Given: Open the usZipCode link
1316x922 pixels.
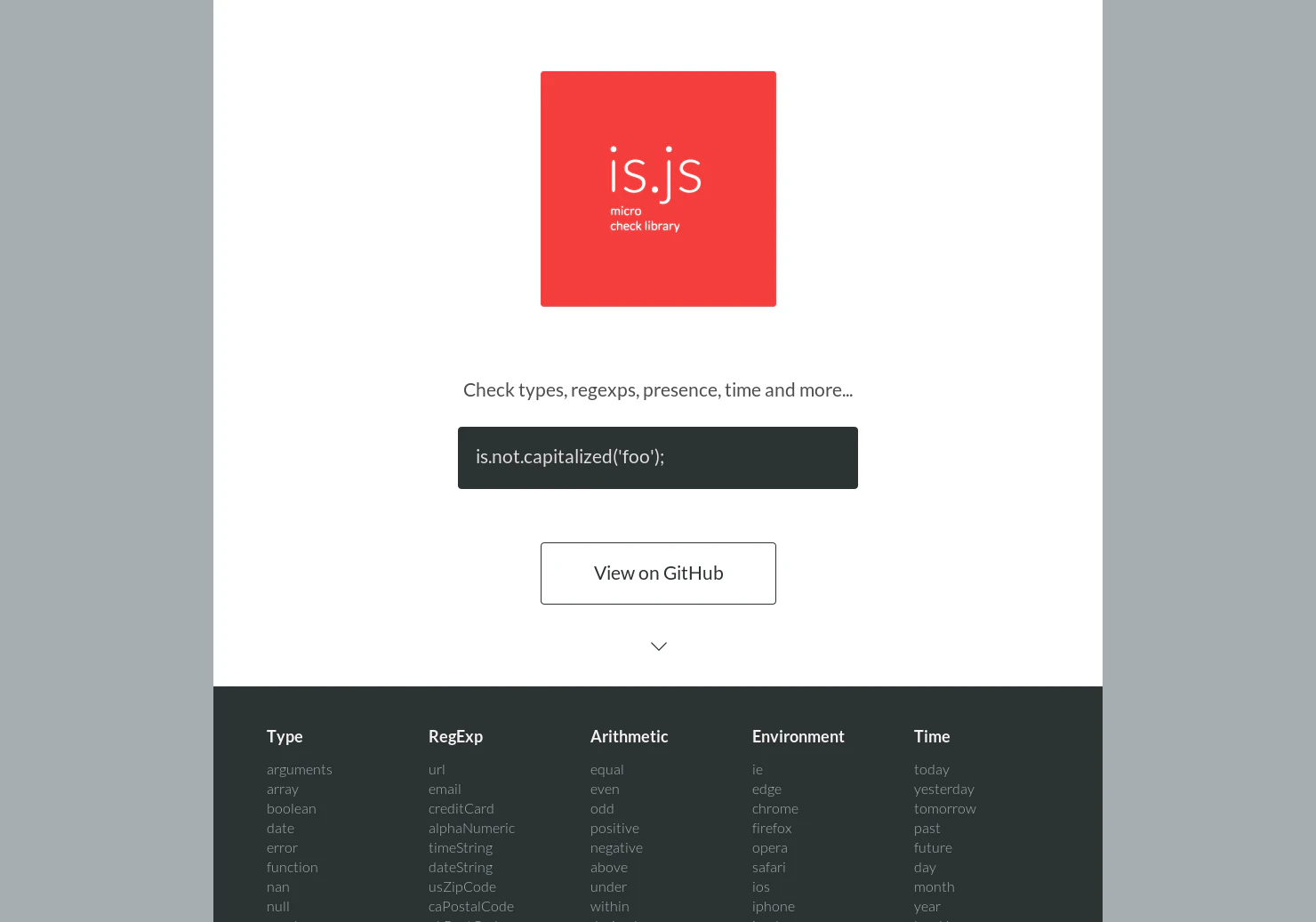Looking at the screenshot, I should [x=462, y=887].
